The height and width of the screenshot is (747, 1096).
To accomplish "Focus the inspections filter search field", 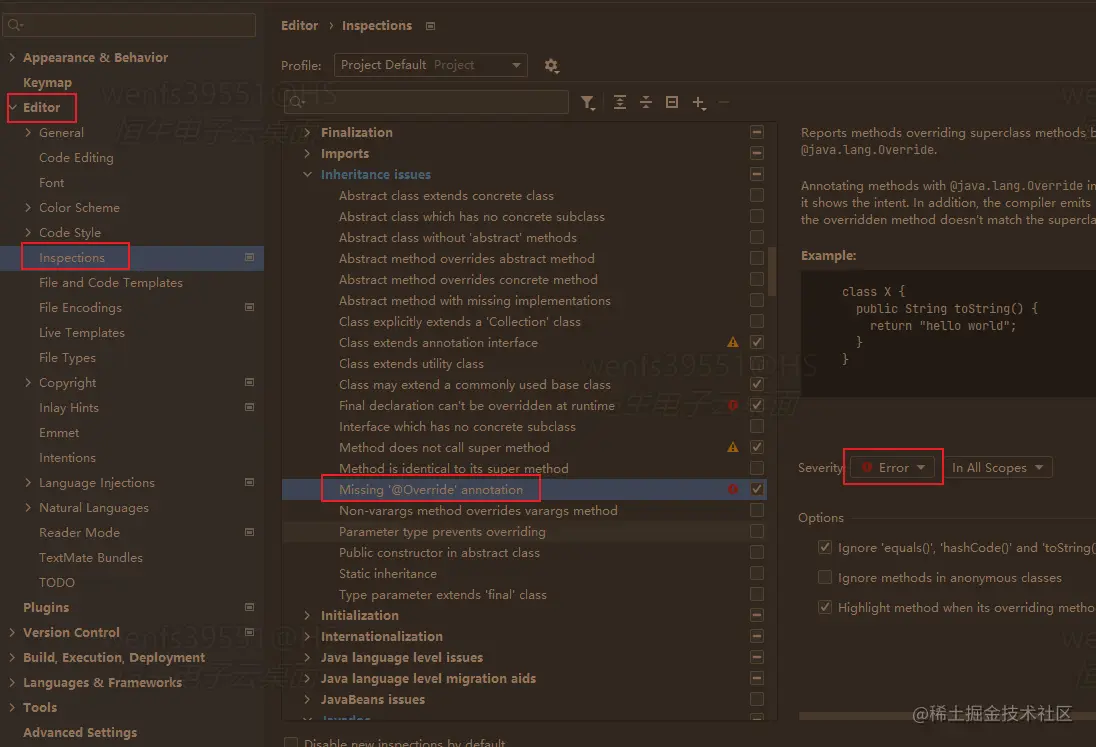I will [x=426, y=102].
